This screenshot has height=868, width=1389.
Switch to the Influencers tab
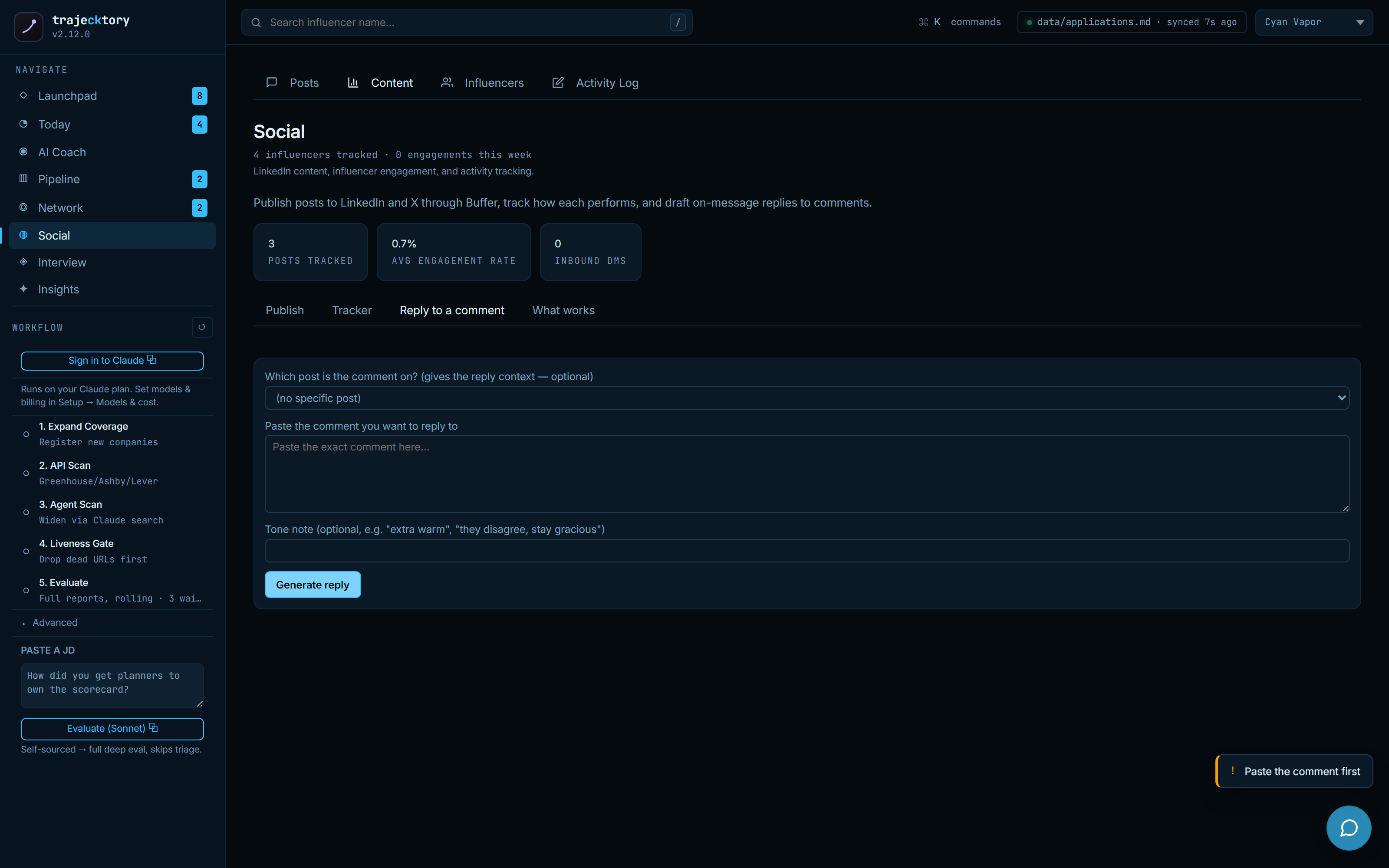click(482, 82)
